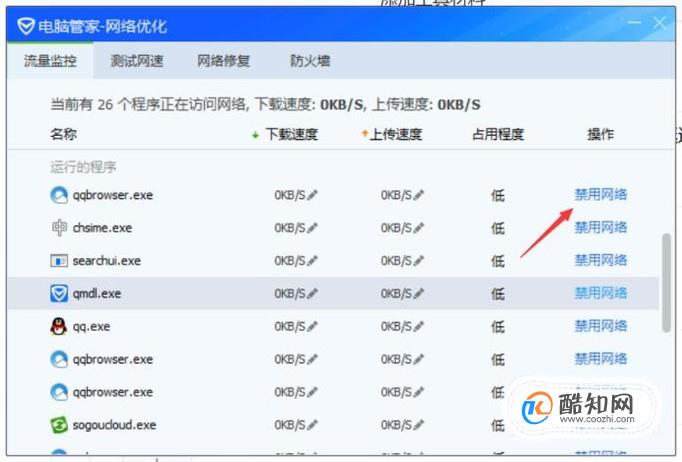Switch to the 网络修复 tab
Screen dimensions: 682x462
click(x=224, y=61)
